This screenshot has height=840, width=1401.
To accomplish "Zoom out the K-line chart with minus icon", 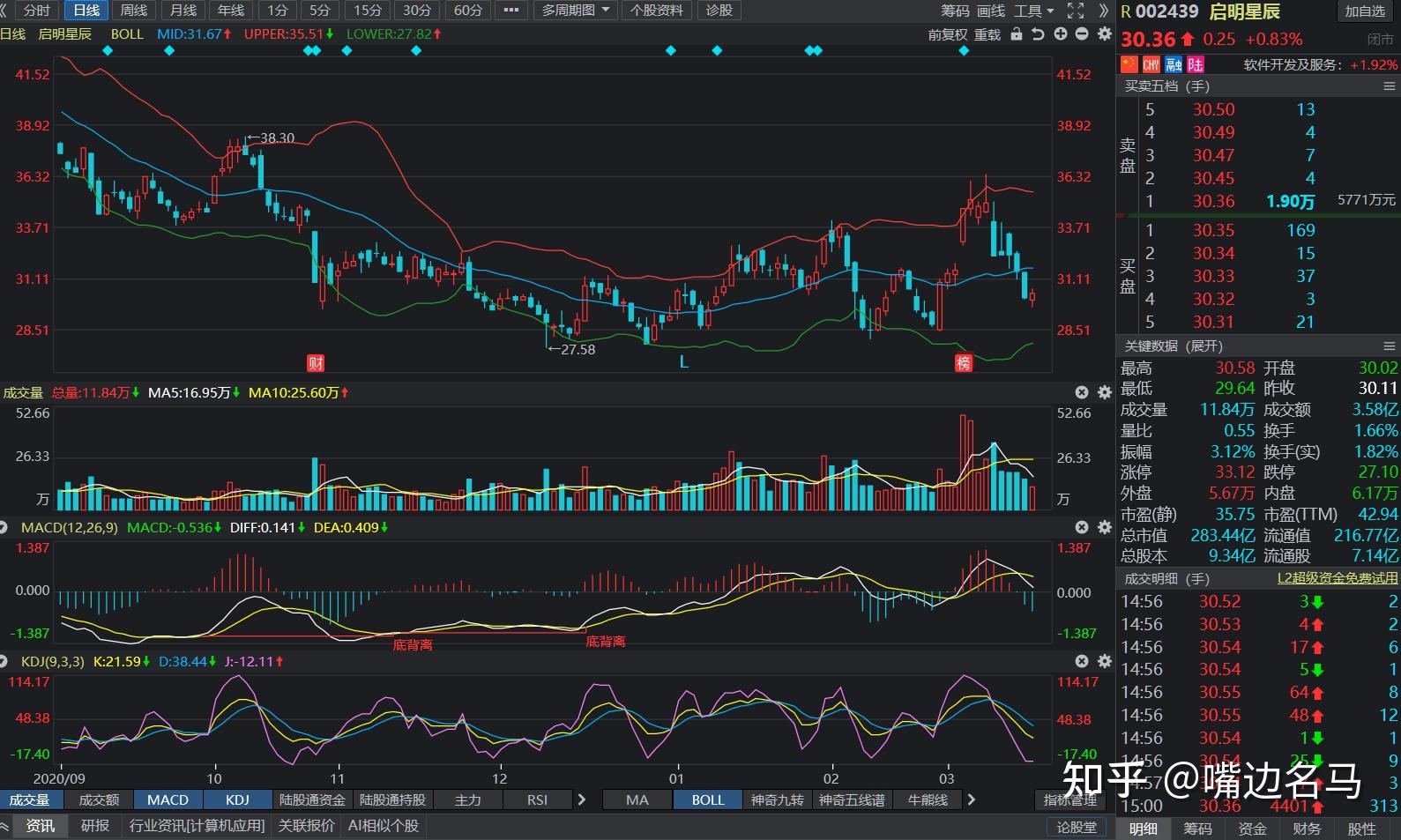I will [1082, 34].
